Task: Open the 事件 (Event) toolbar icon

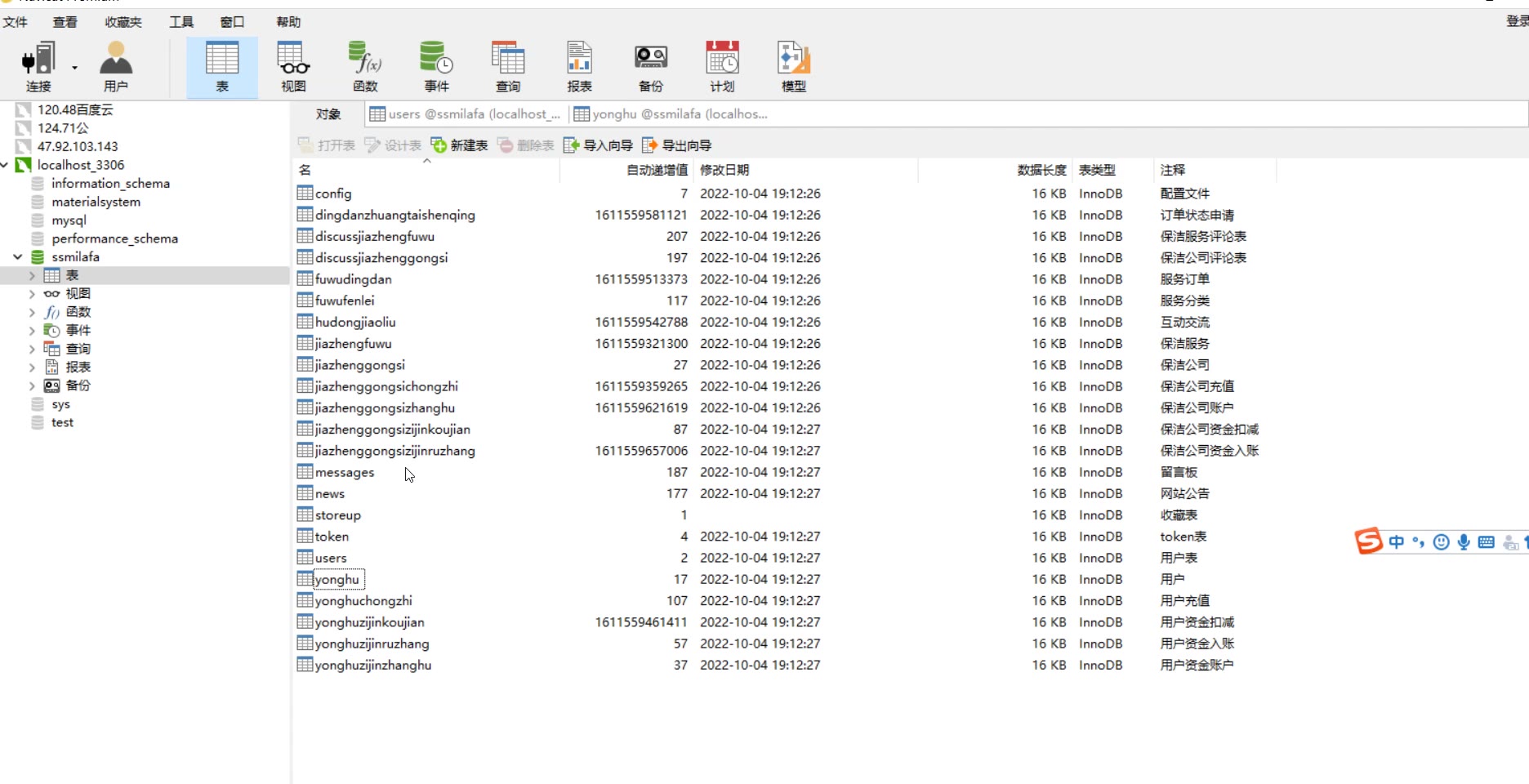Action: [436, 67]
